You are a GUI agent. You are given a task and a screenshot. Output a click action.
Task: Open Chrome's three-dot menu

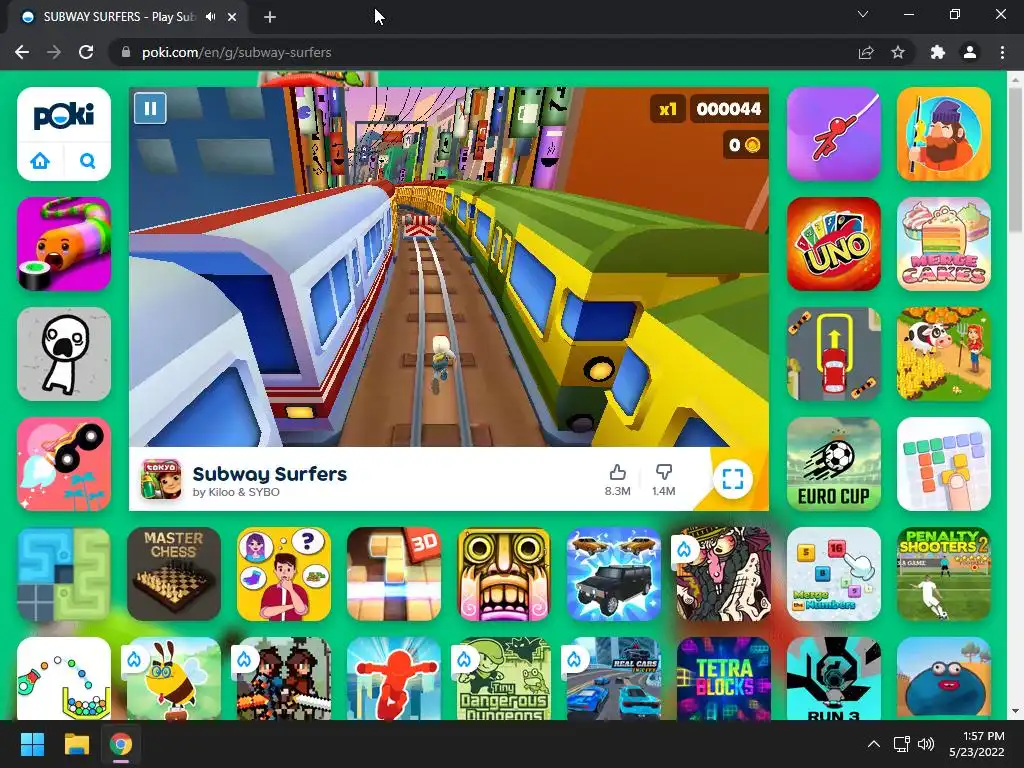tap(1002, 52)
